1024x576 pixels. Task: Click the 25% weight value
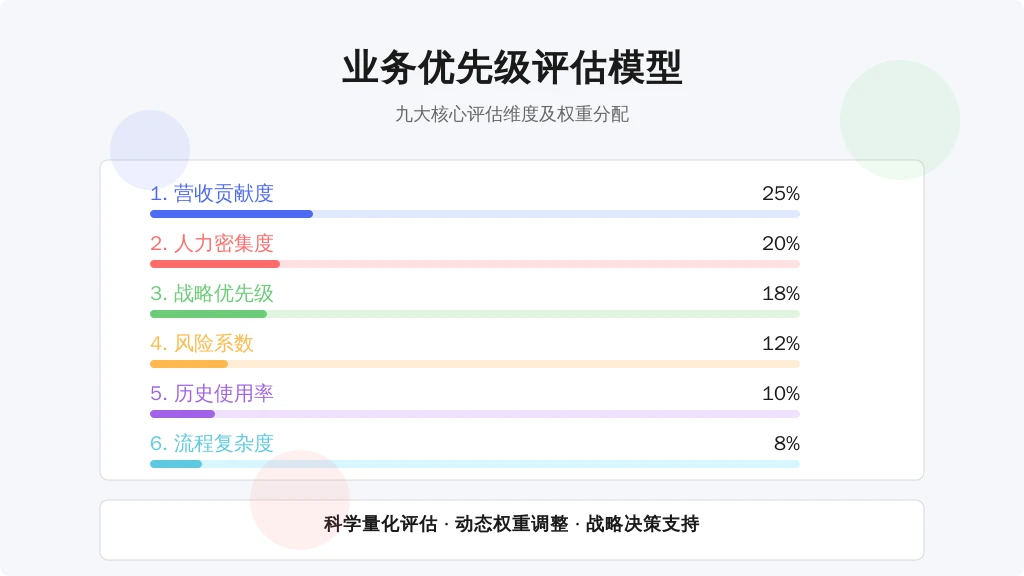(780, 193)
